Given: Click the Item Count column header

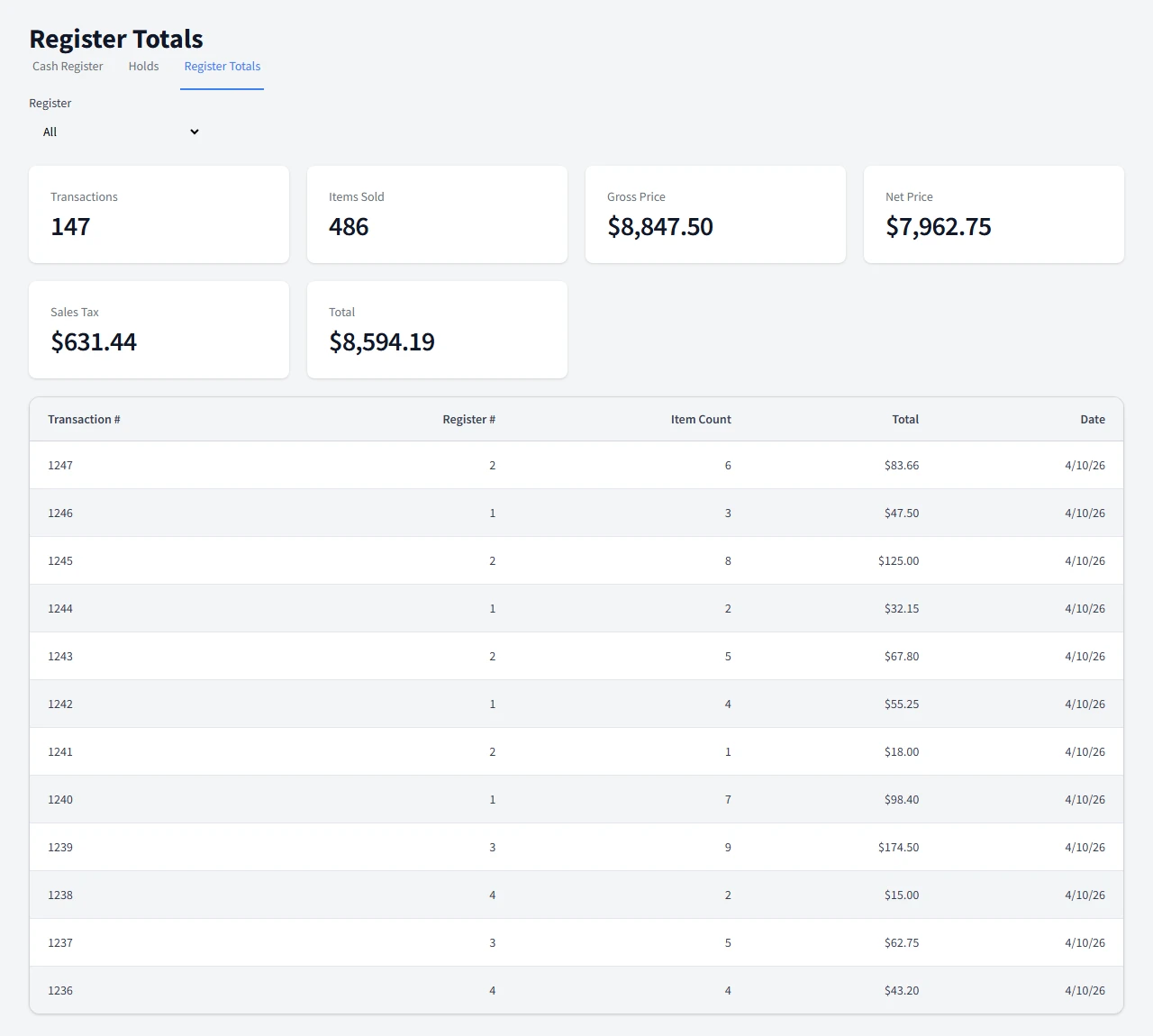Looking at the screenshot, I should pyautogui.click(x=700, y=420).
